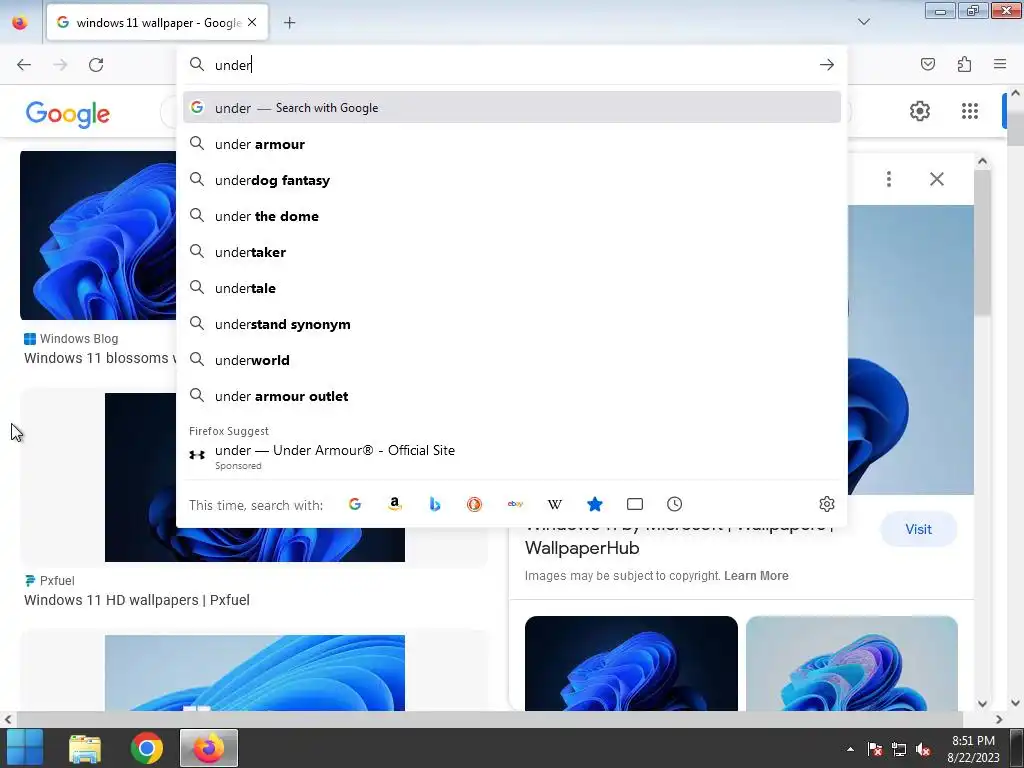Viewport: 1024px width, 768px height.
Task: Choose the 'understand synonym' suggestion
Action: 511,325
